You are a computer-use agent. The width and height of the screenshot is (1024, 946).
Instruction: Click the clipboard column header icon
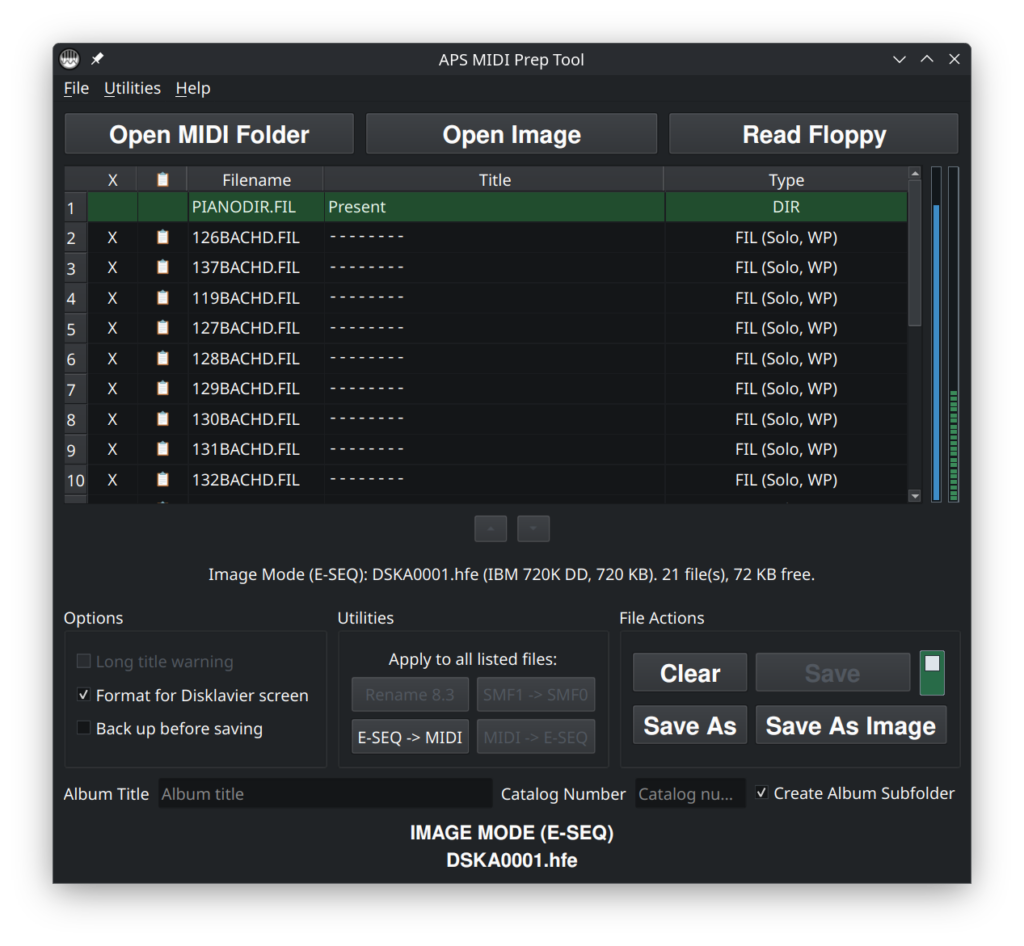163,180
